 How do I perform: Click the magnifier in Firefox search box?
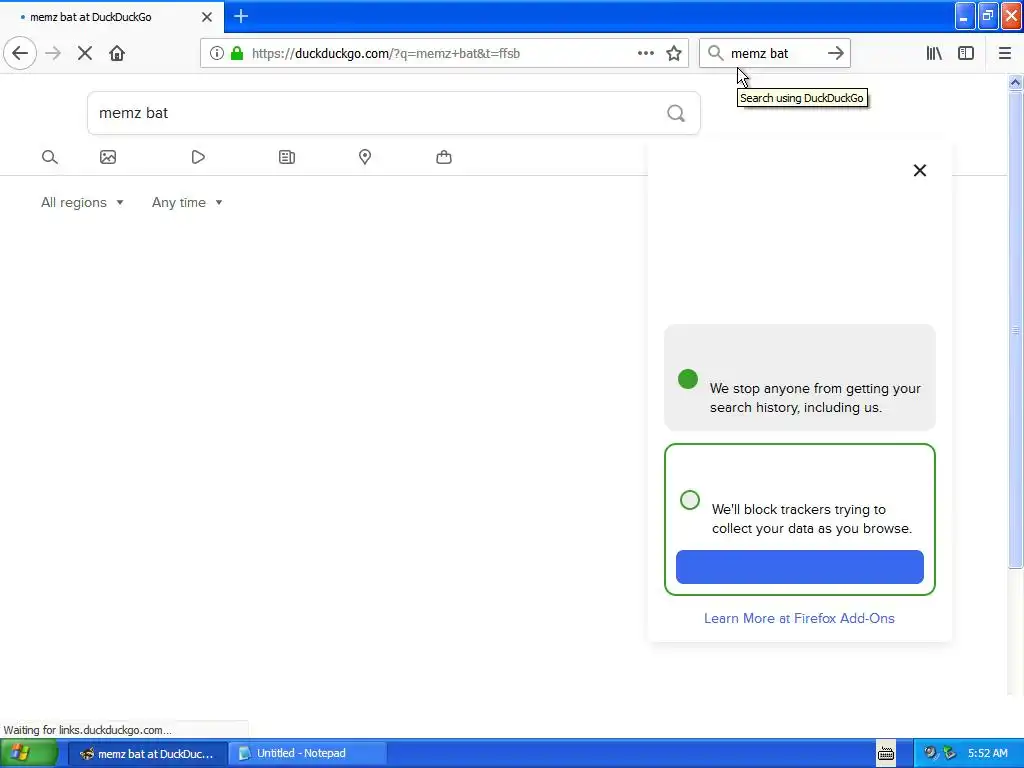715,53
